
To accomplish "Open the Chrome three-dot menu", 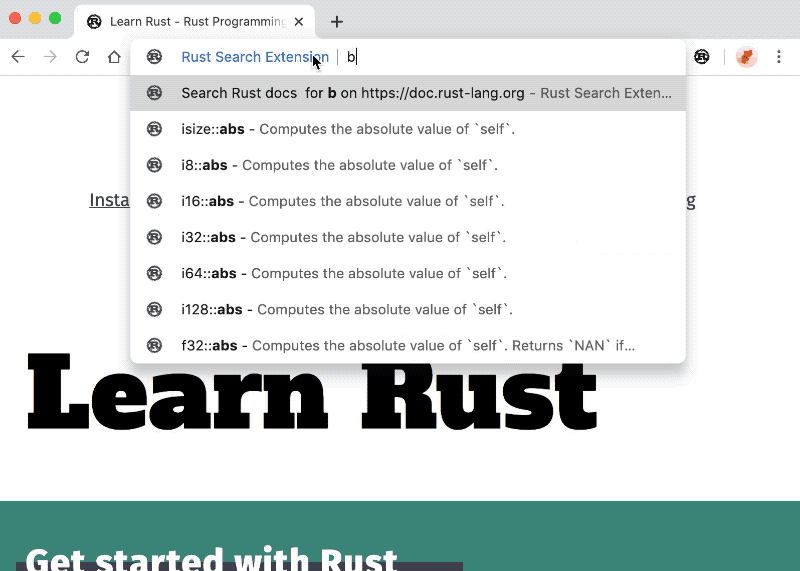I will click(x=779, y=57).
